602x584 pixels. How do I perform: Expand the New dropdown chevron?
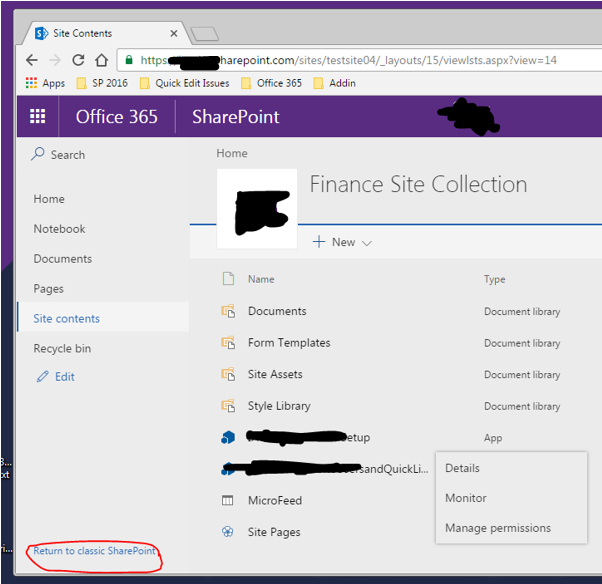point(367,243)
